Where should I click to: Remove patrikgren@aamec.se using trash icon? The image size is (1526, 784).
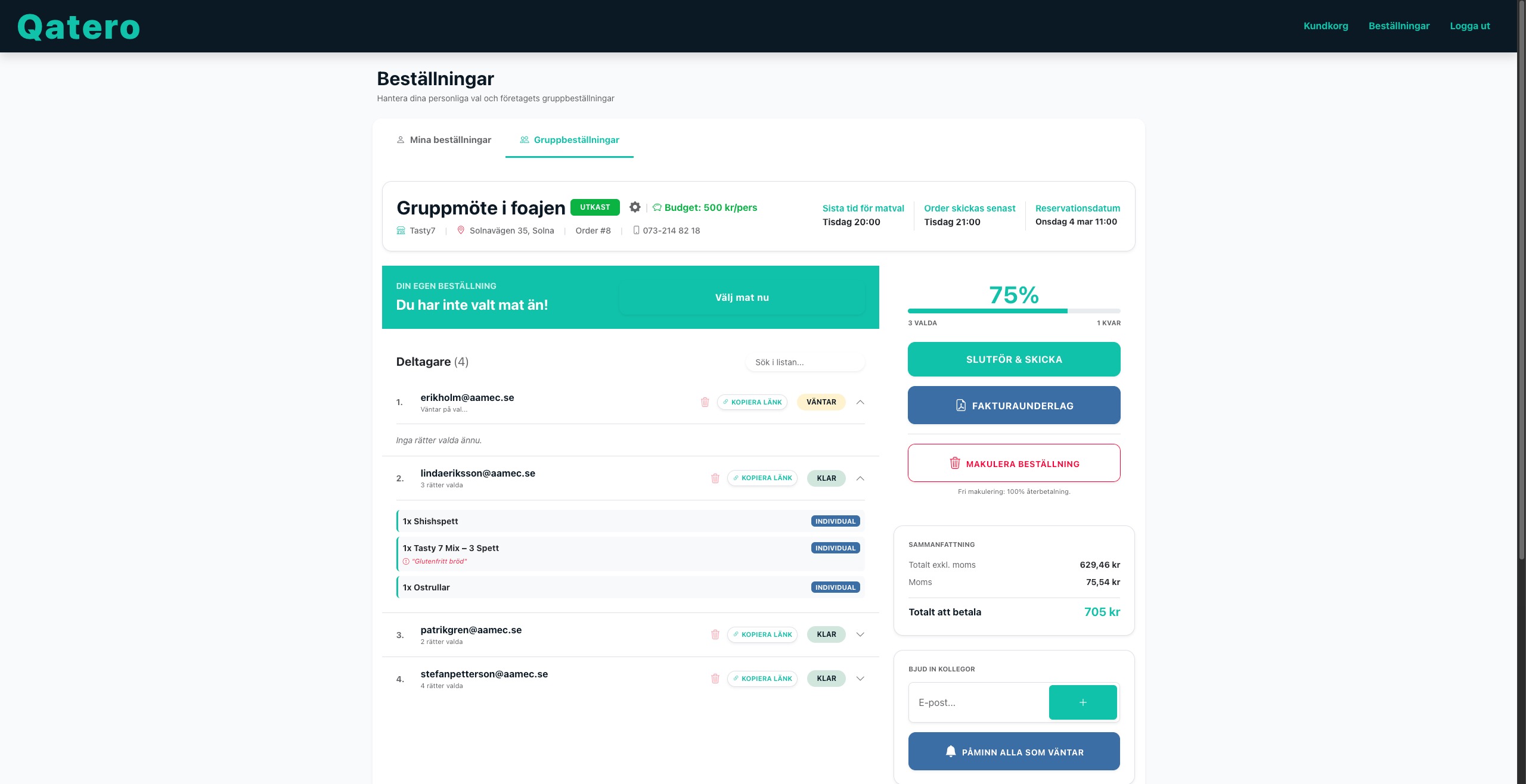pos(715,634)
